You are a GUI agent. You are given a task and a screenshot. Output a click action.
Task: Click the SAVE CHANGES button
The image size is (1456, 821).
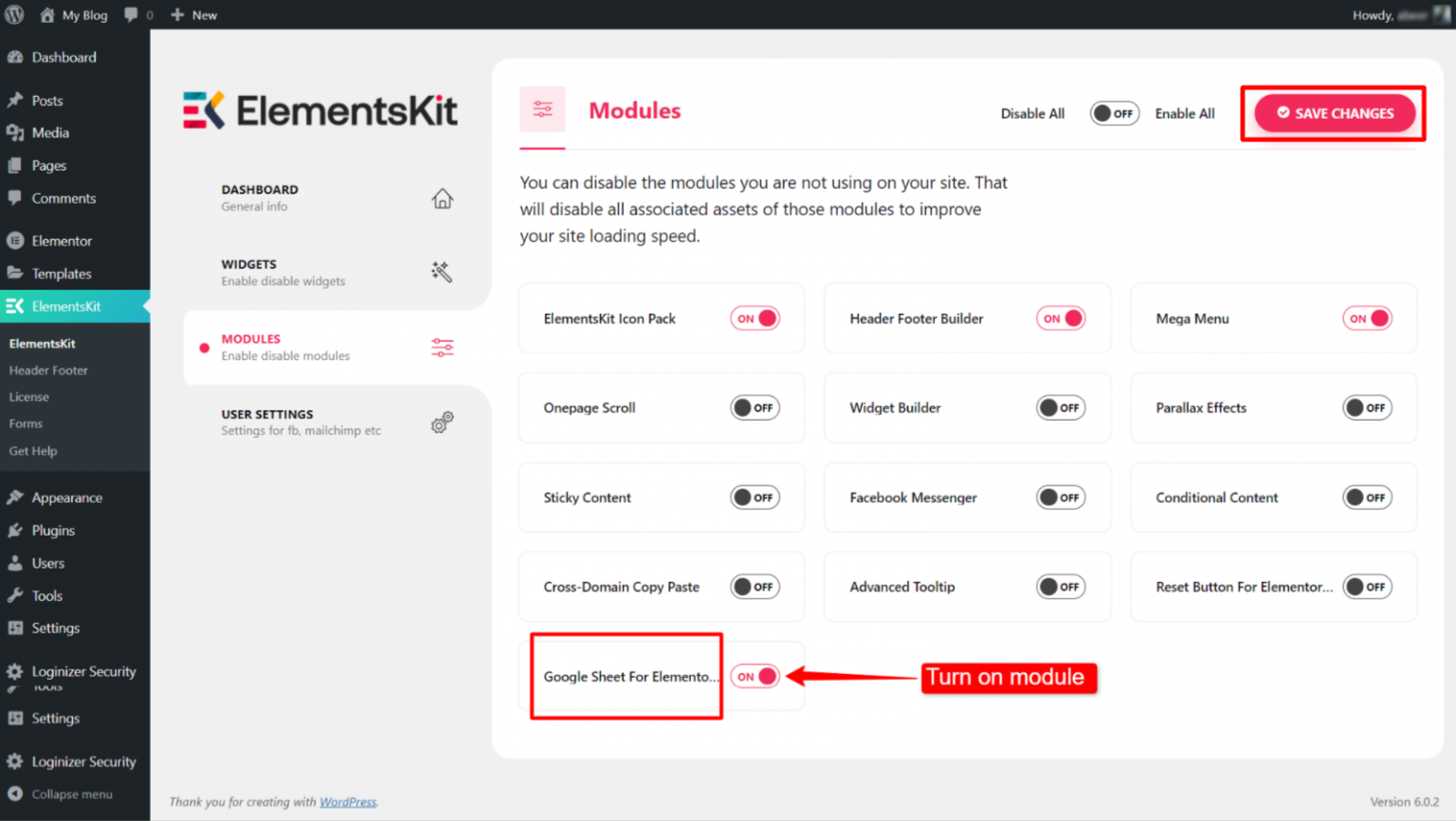pyautogui.click(x=1333, y=113)
